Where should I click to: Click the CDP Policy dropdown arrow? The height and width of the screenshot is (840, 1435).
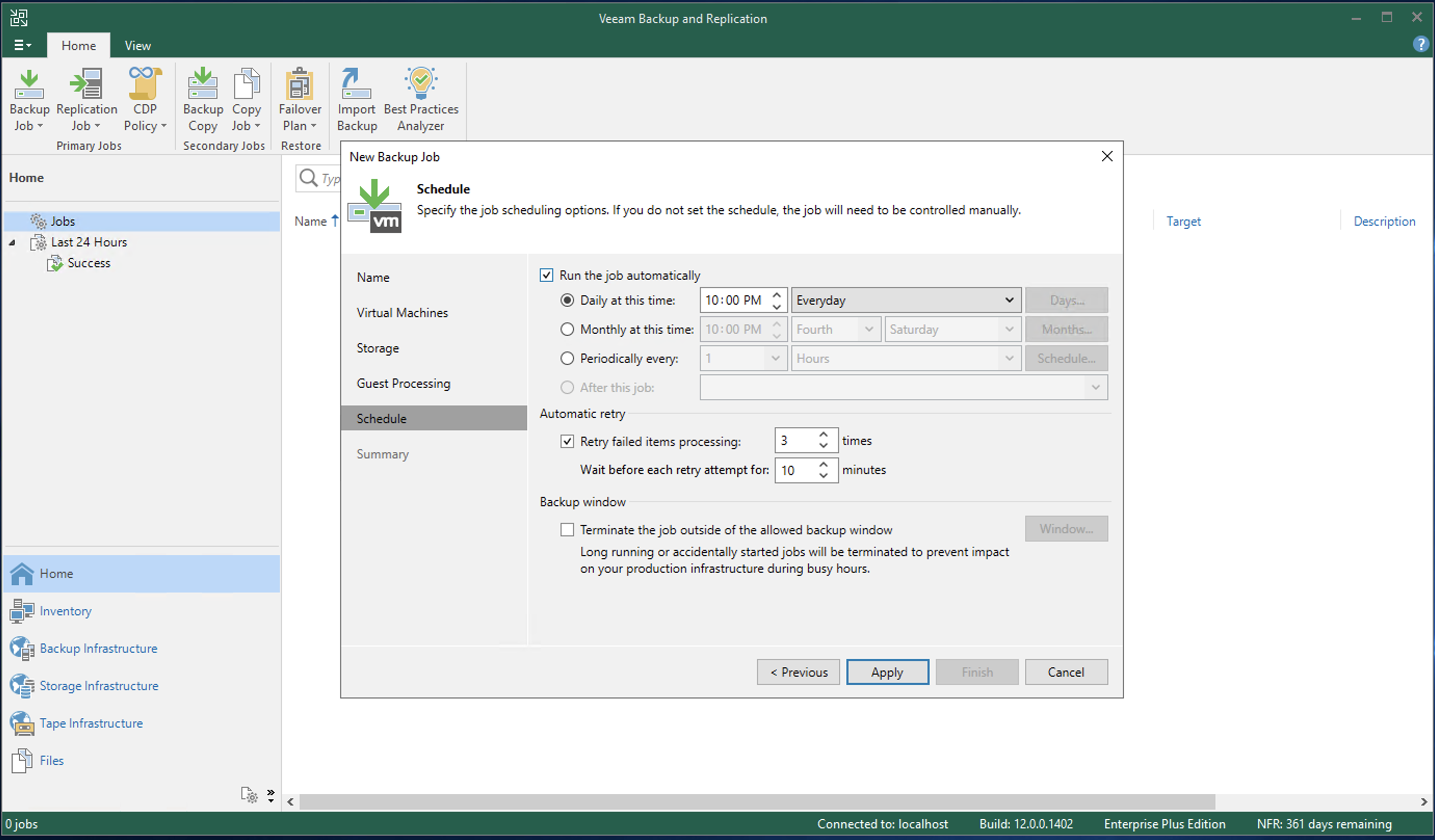pos(164,126)
